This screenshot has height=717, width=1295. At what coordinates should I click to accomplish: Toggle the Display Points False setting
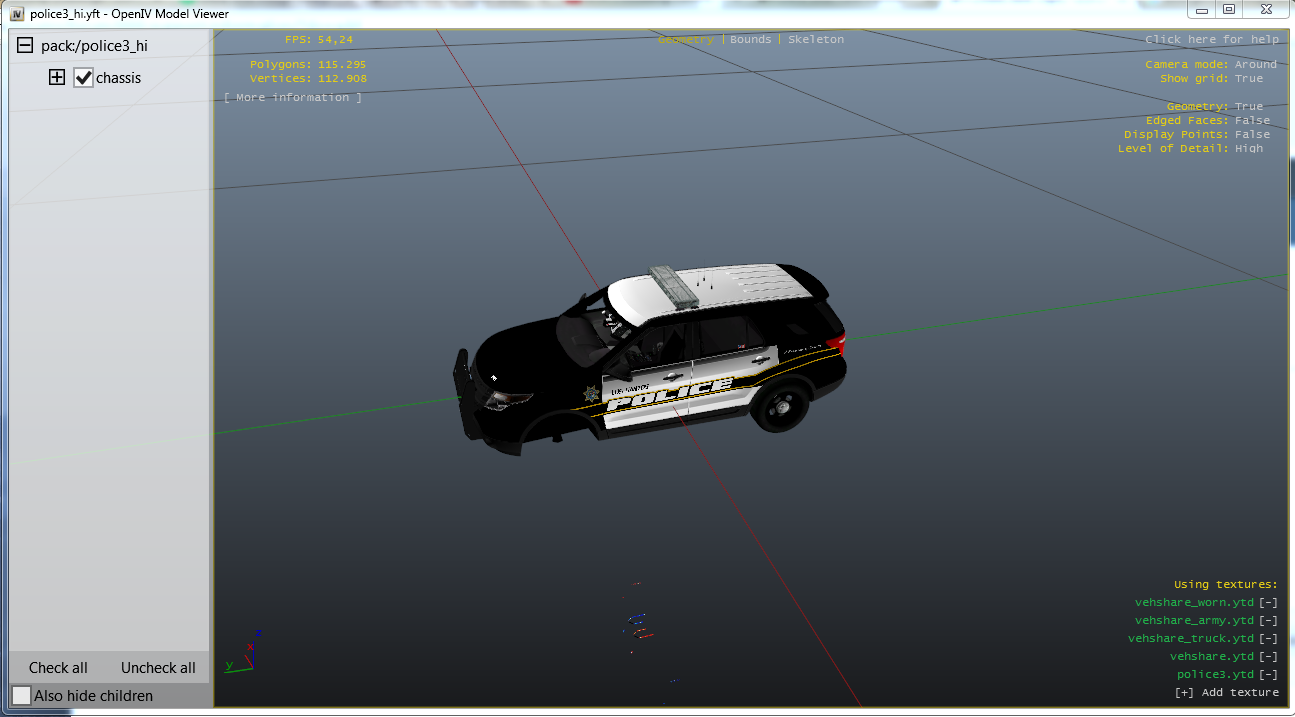[1252, 135]
